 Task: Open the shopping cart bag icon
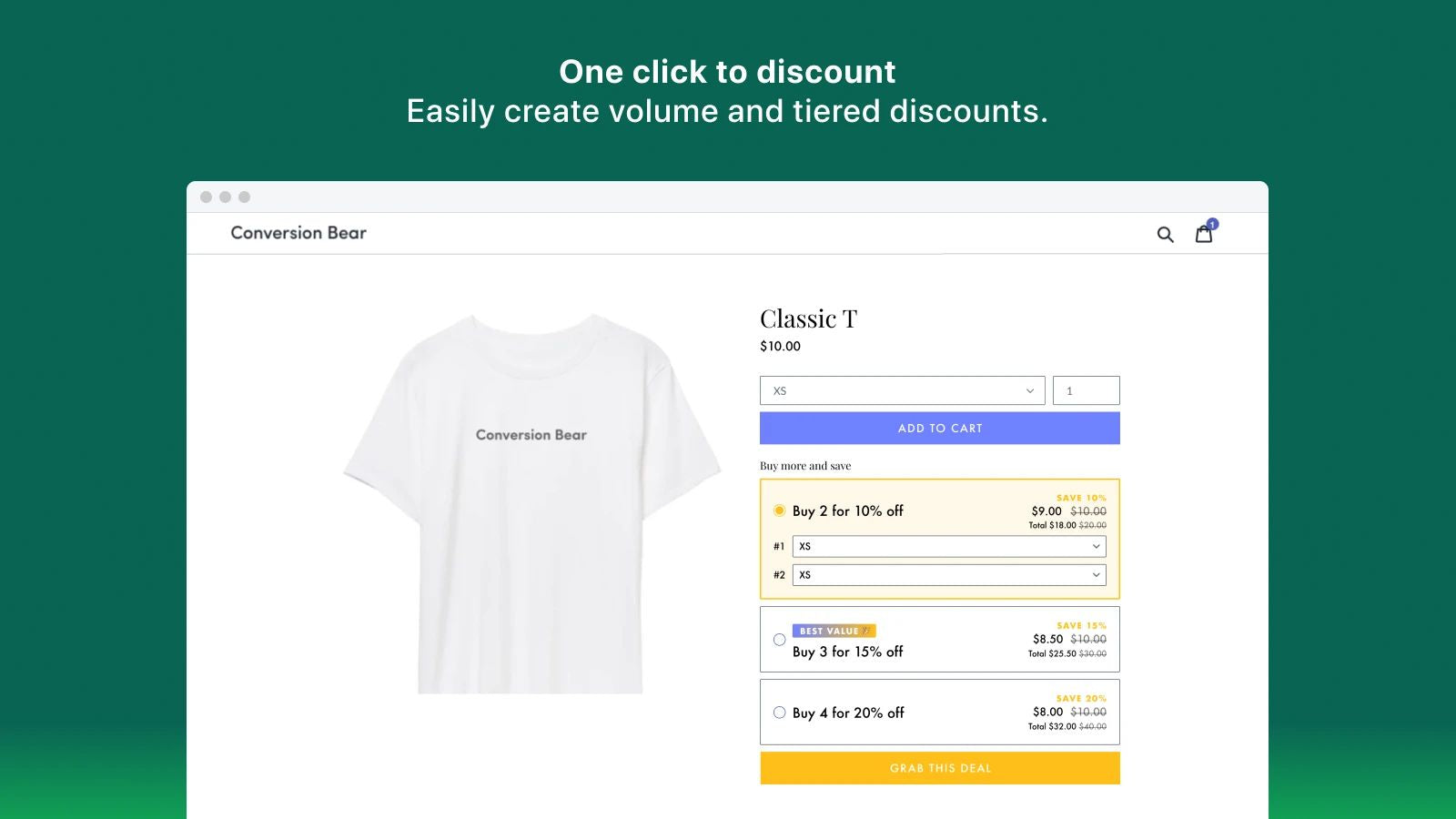tap(1203, 235)
